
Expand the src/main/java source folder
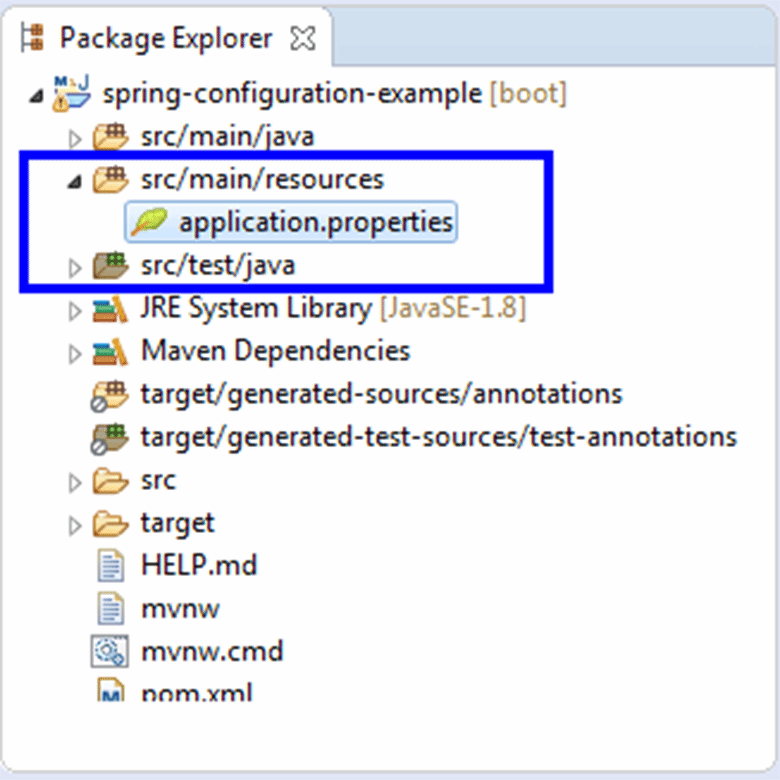[75, 139]
